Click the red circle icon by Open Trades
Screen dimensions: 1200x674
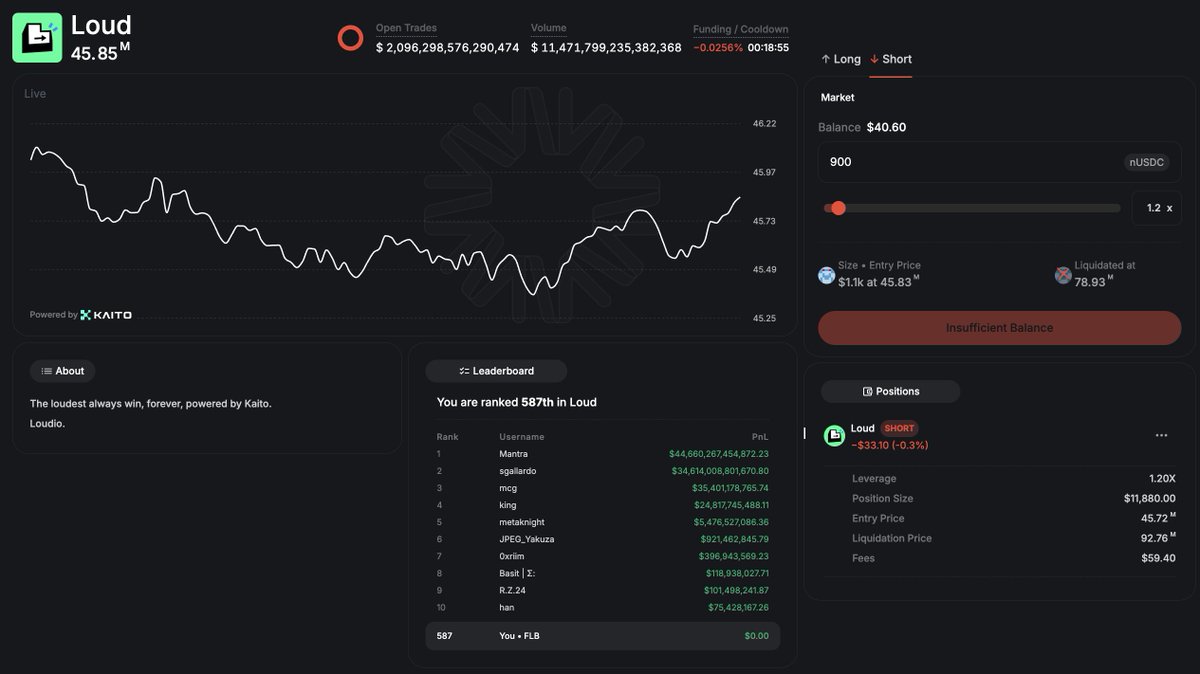350,38
